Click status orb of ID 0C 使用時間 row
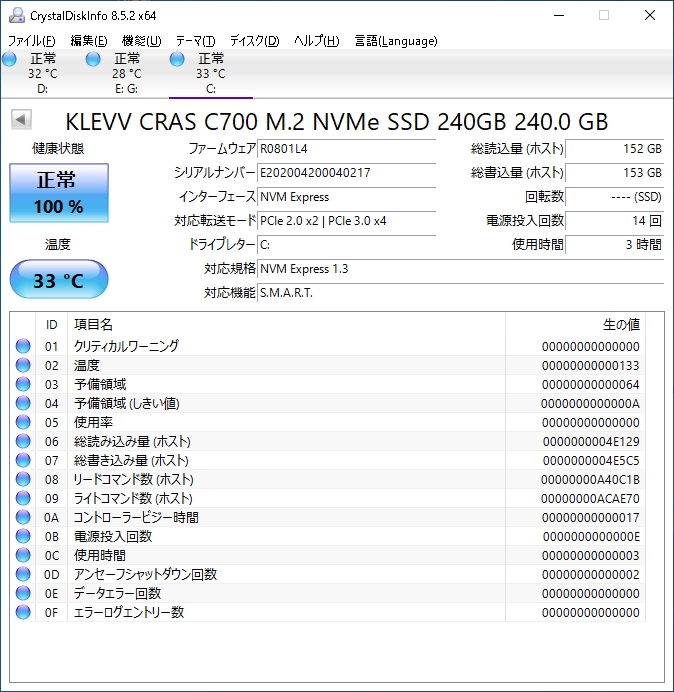The height and width of the screenshot is (692, 674). [x=23, y=555]
